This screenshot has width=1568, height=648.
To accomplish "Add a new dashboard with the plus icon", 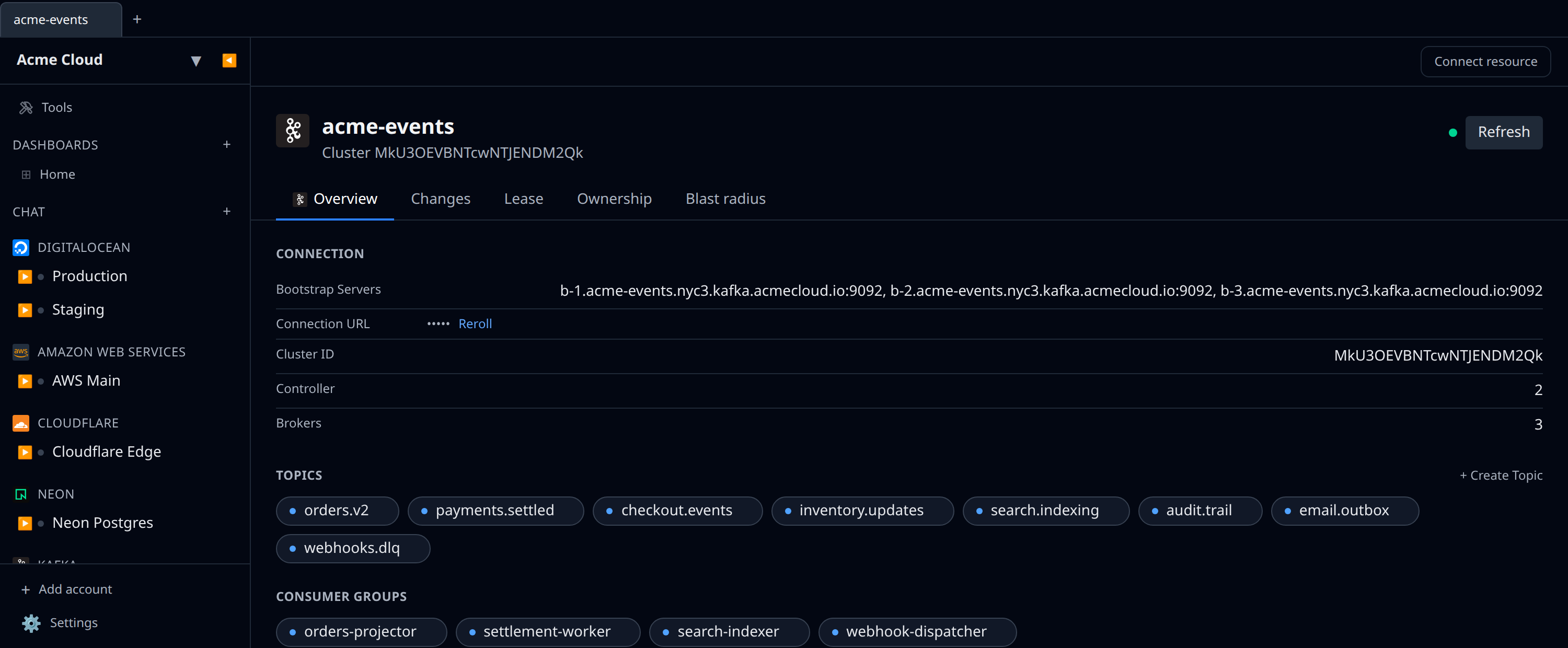I will click(226, 145).
